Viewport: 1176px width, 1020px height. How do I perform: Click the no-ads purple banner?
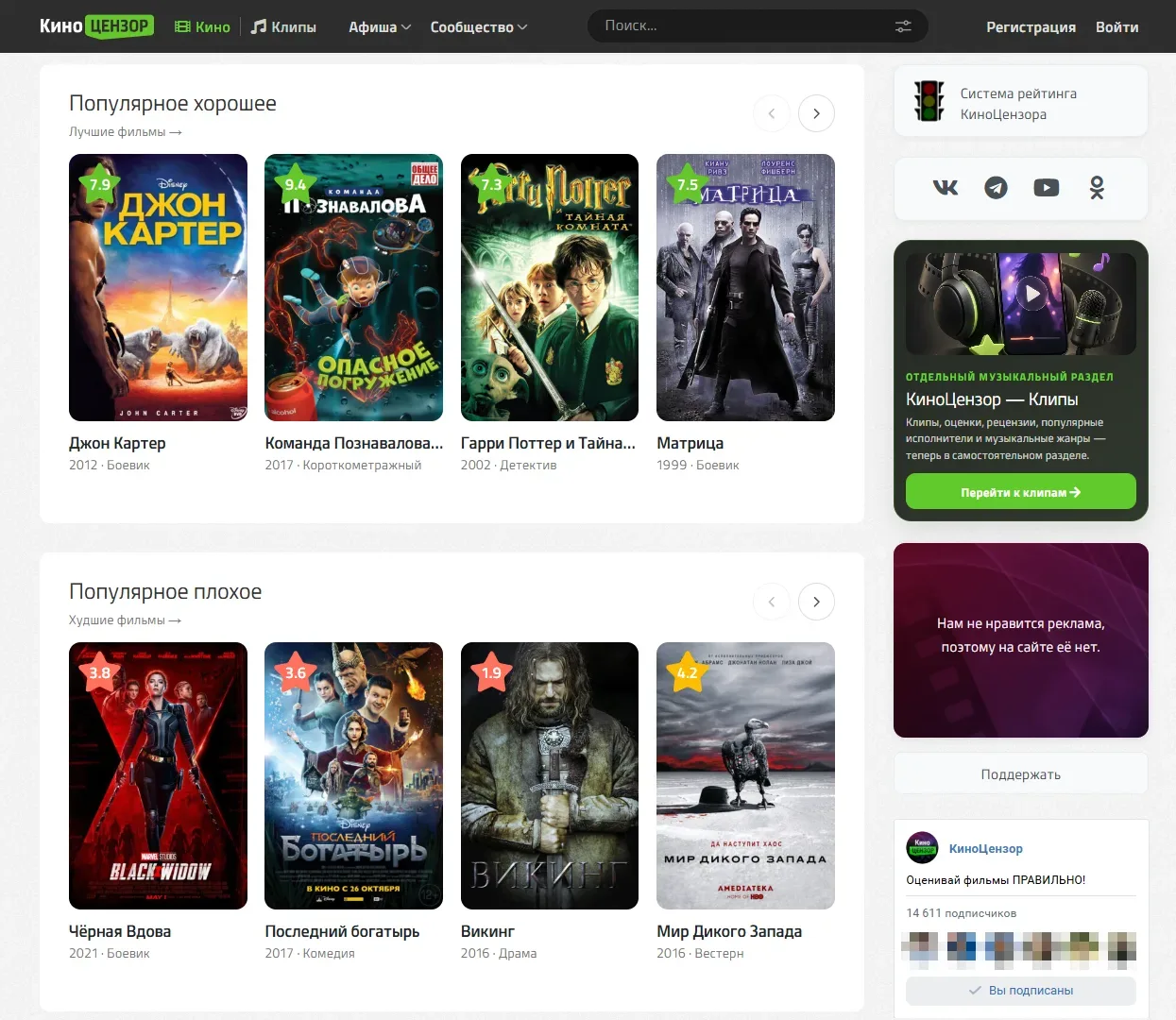tap(1021, 640)
